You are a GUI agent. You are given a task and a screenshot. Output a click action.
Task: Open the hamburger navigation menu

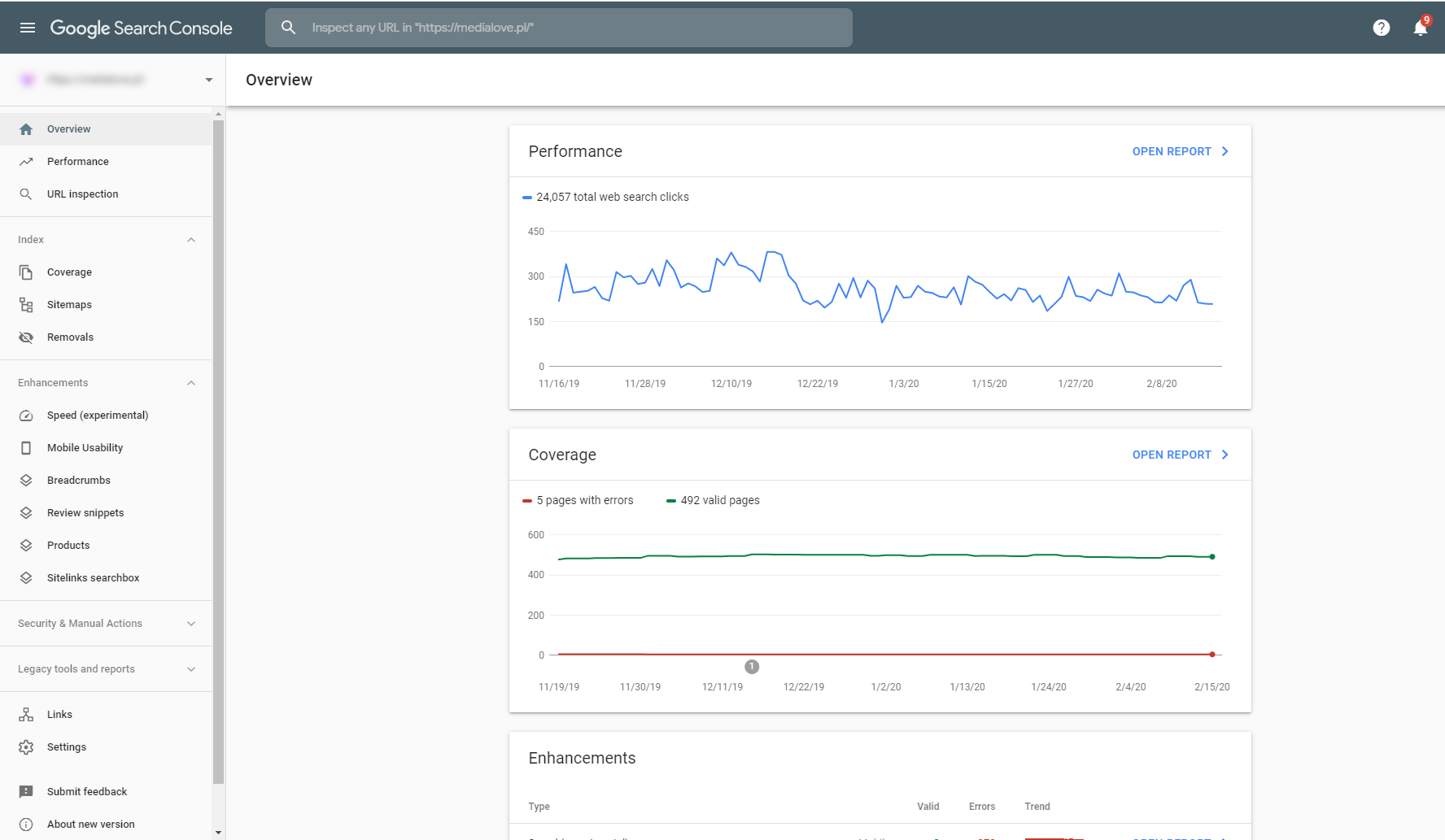pyautogui.click(x=28, y=28)
